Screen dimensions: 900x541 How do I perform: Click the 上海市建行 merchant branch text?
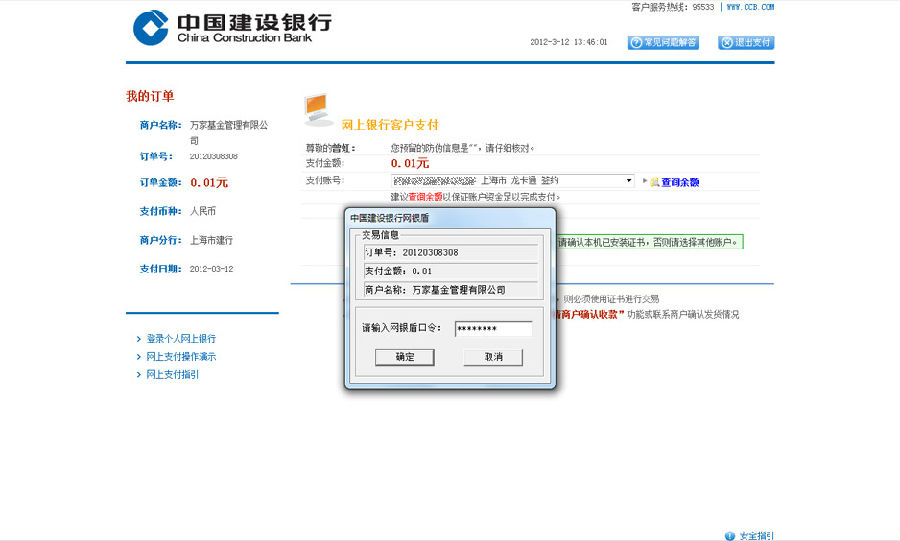(x=211, y=240)
